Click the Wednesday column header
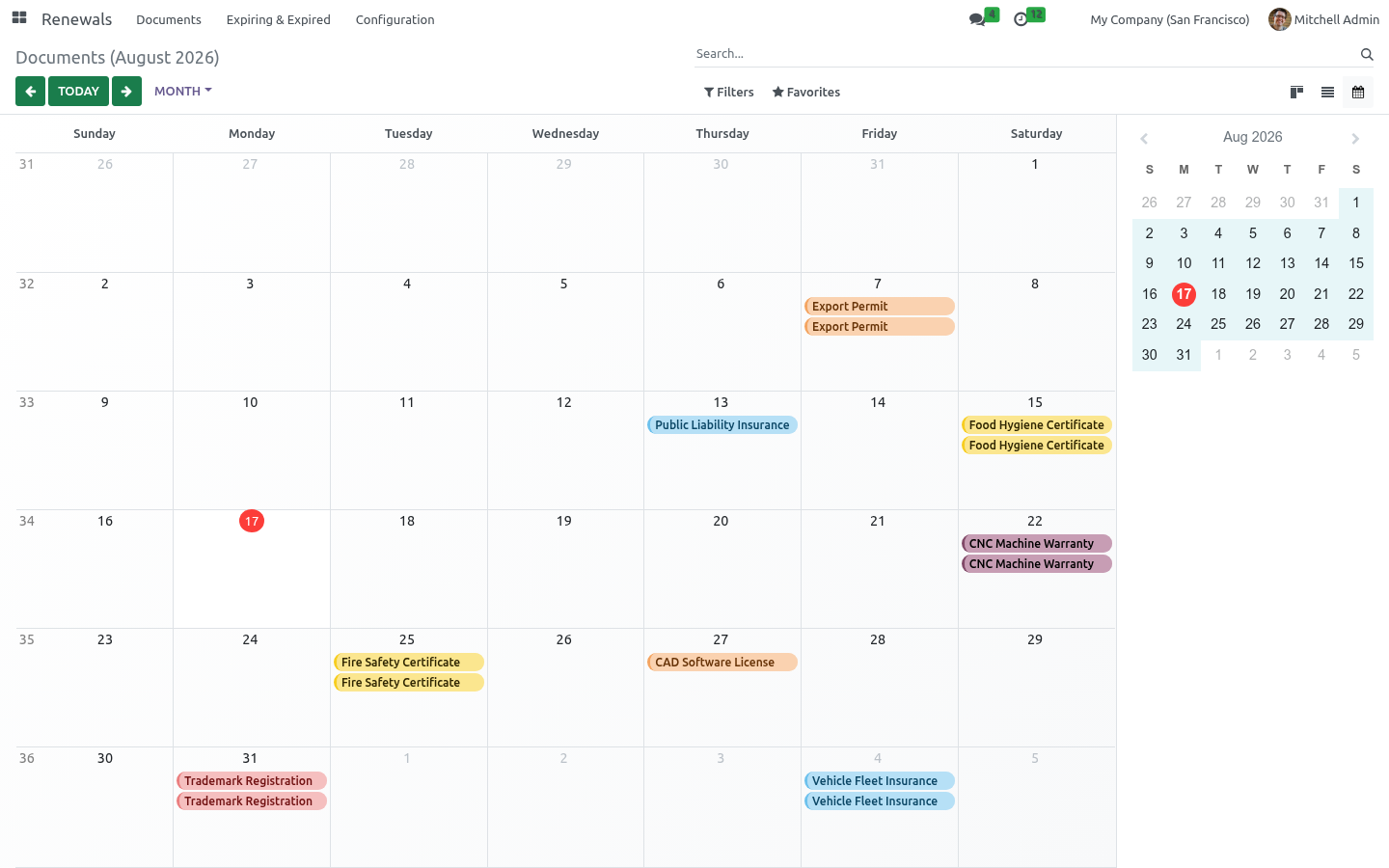 tap(565, 134)
